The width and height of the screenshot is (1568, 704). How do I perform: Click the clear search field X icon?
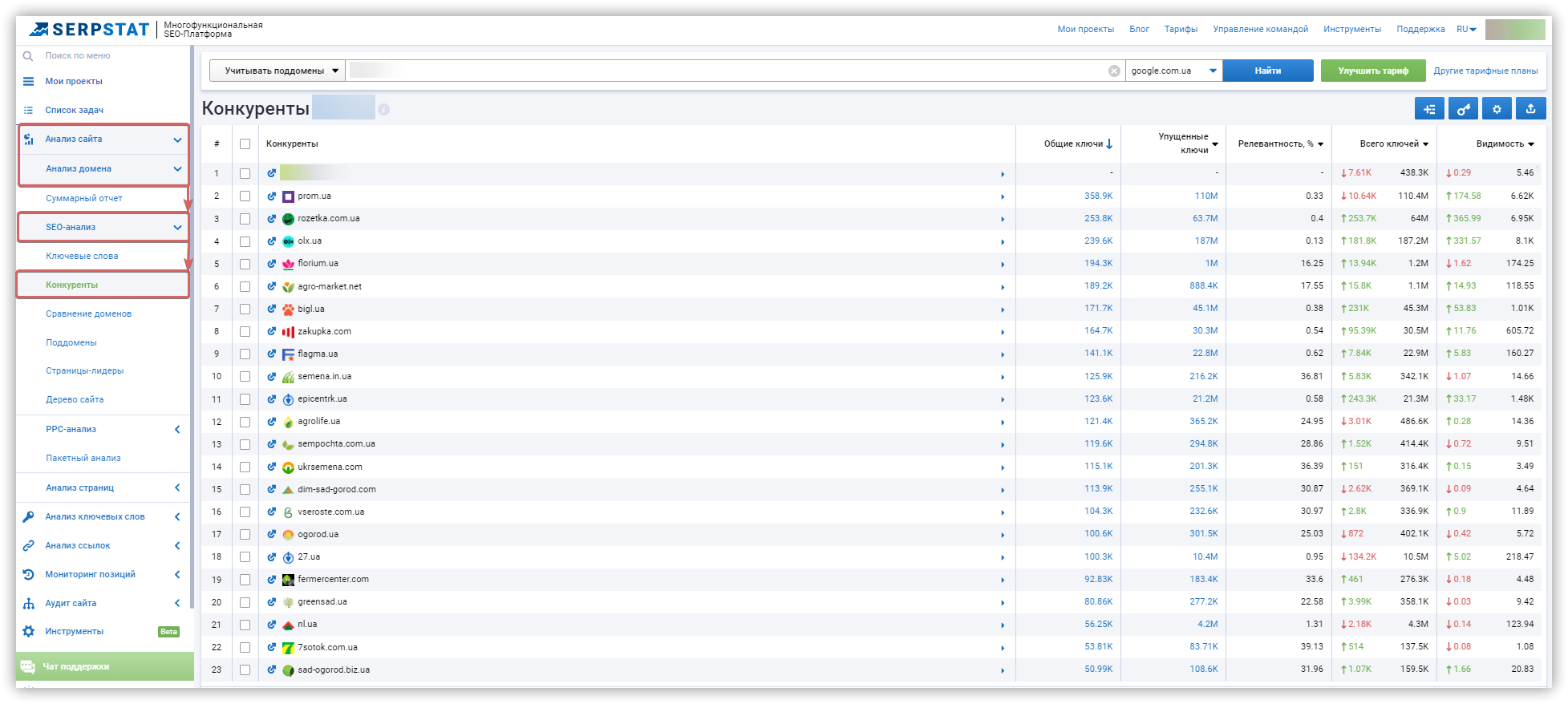coord(1114,71)
